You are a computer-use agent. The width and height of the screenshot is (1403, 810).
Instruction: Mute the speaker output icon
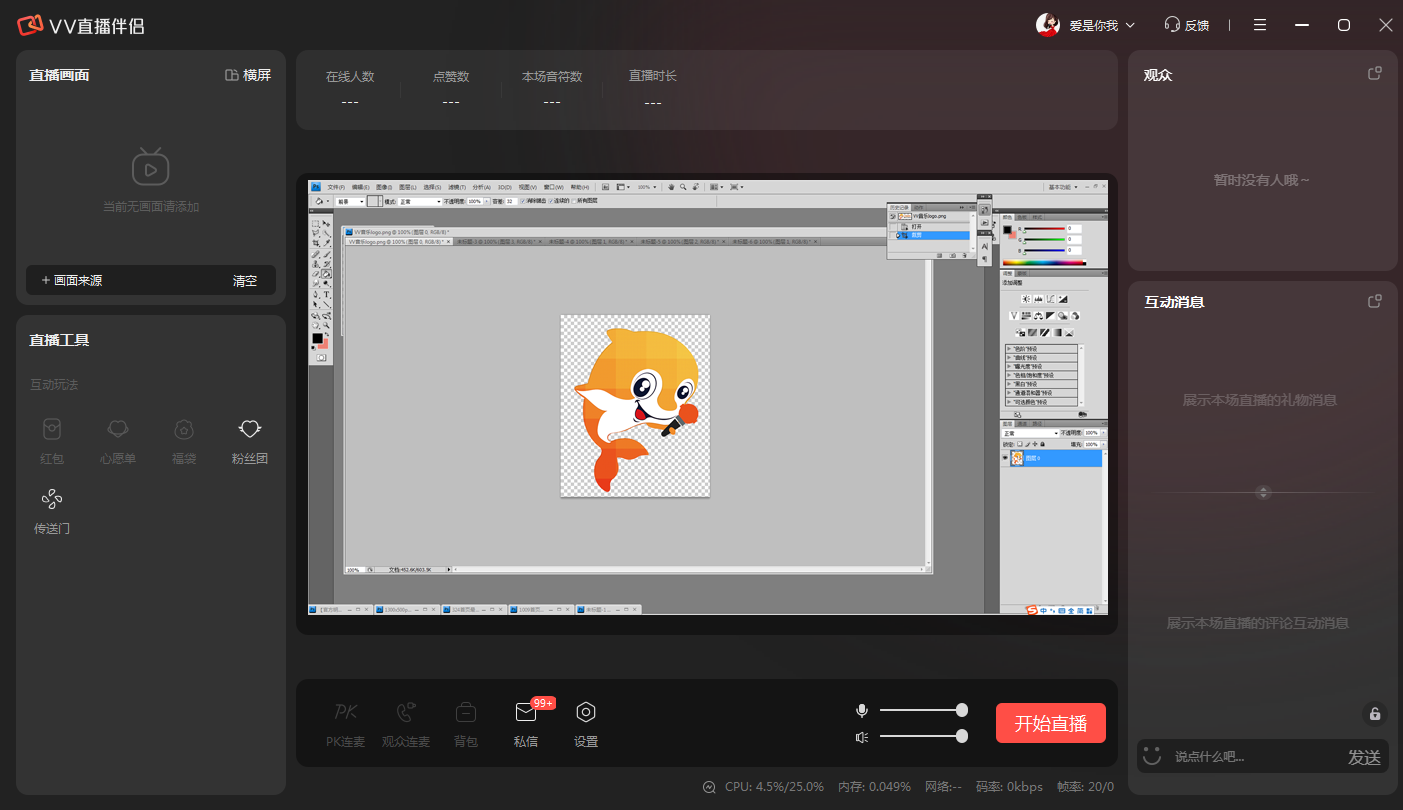point(862,737)
